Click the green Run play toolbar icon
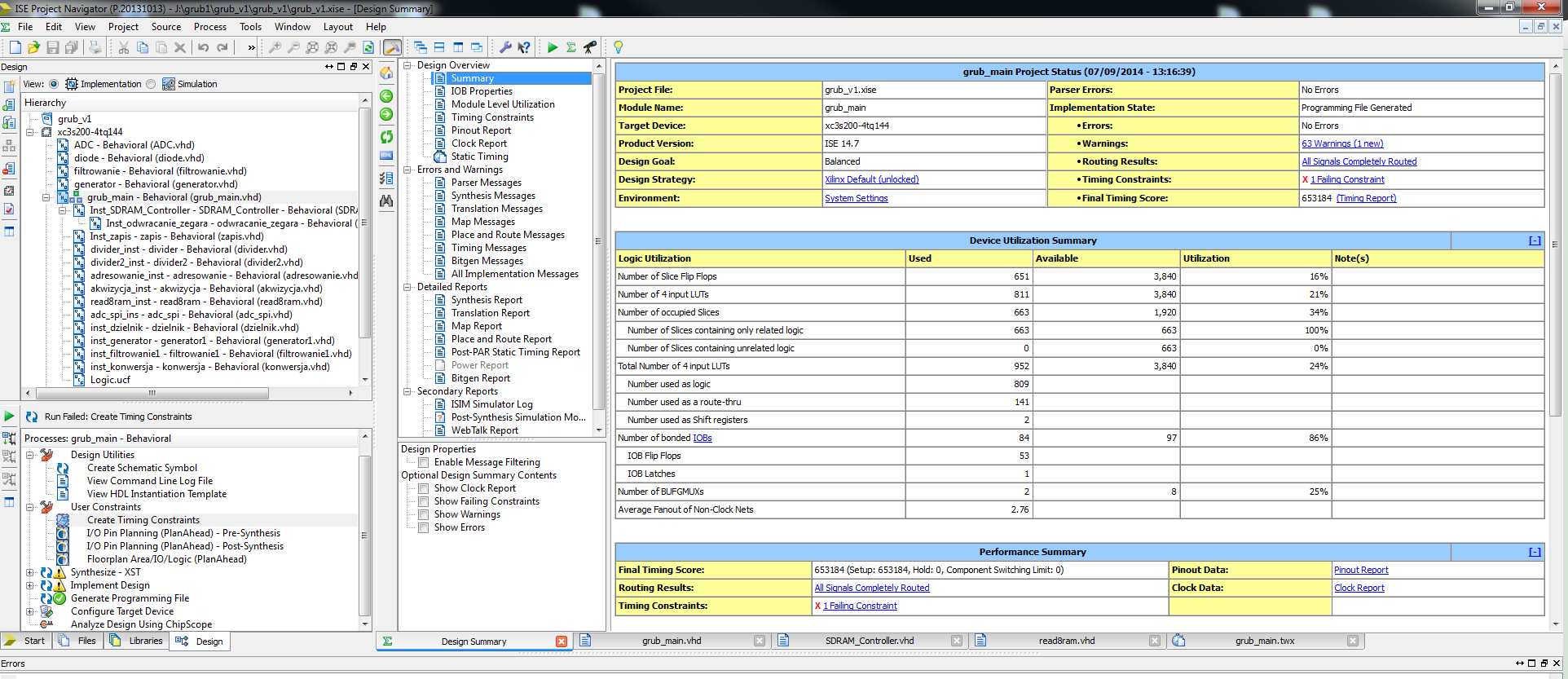The image size is (1568, 679). (x=553, y=47)
